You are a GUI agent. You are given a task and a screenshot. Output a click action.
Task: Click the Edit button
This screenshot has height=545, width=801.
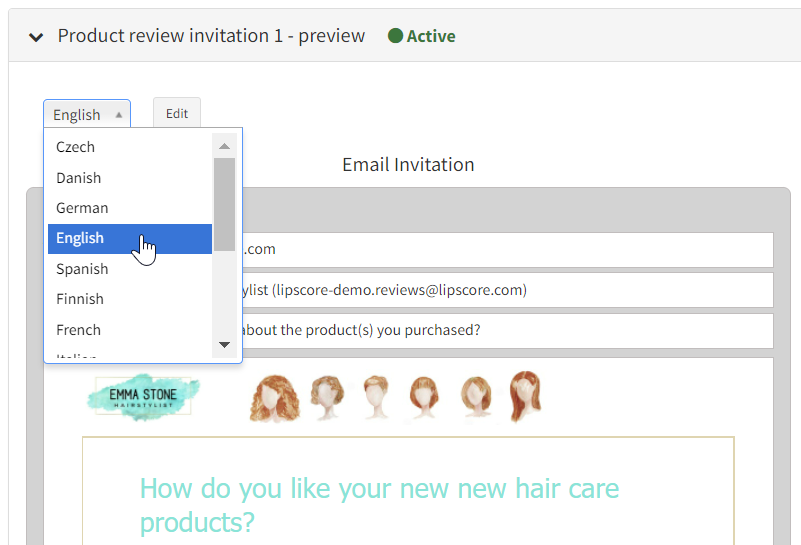(177, 113)
